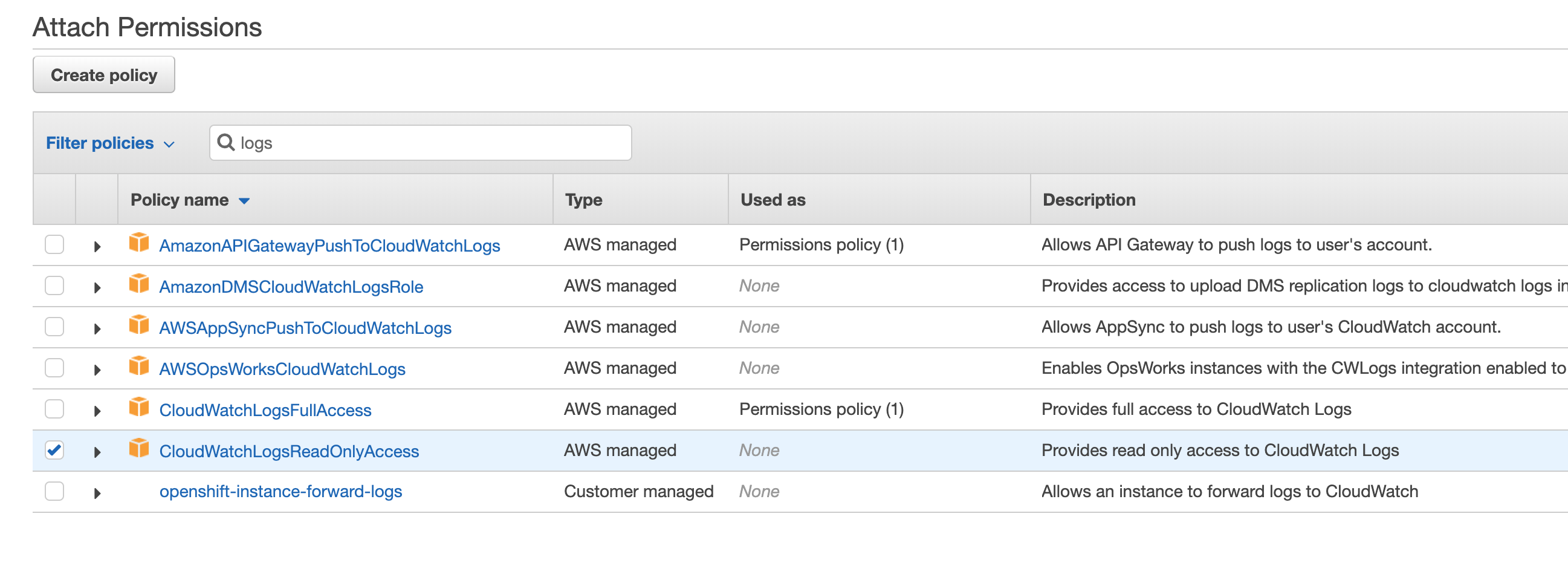Expand the AWSAppSyncPushToCloudWatchLogs row details
The width and height of the screenshot is (1568, 577).
pos(97,329)
